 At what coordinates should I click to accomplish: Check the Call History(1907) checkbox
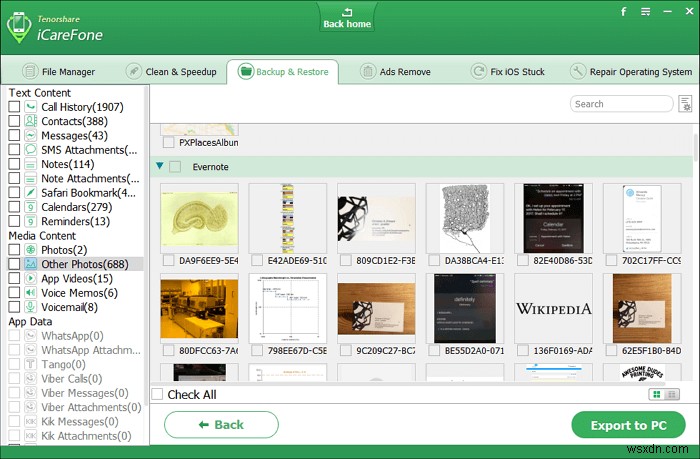coord(14,107)
